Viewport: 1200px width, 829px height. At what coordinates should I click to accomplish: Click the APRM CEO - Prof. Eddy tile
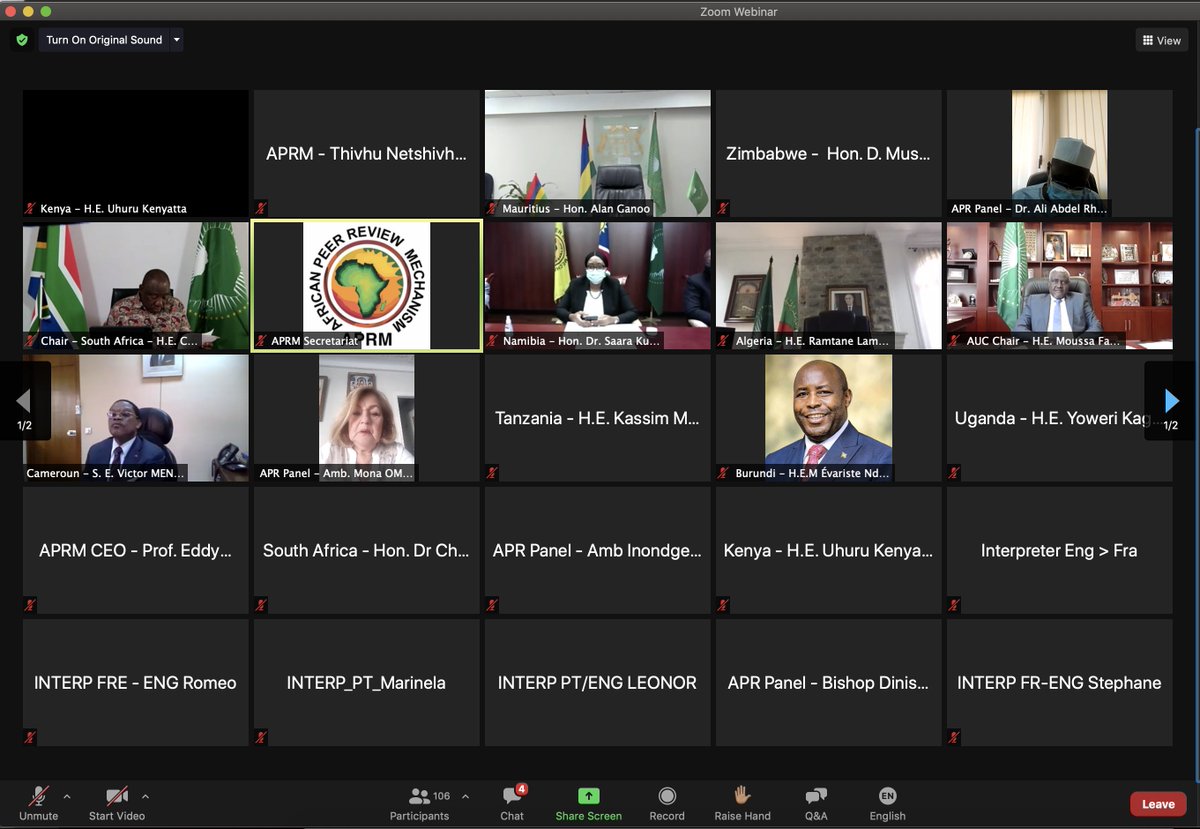pos(136,550)
